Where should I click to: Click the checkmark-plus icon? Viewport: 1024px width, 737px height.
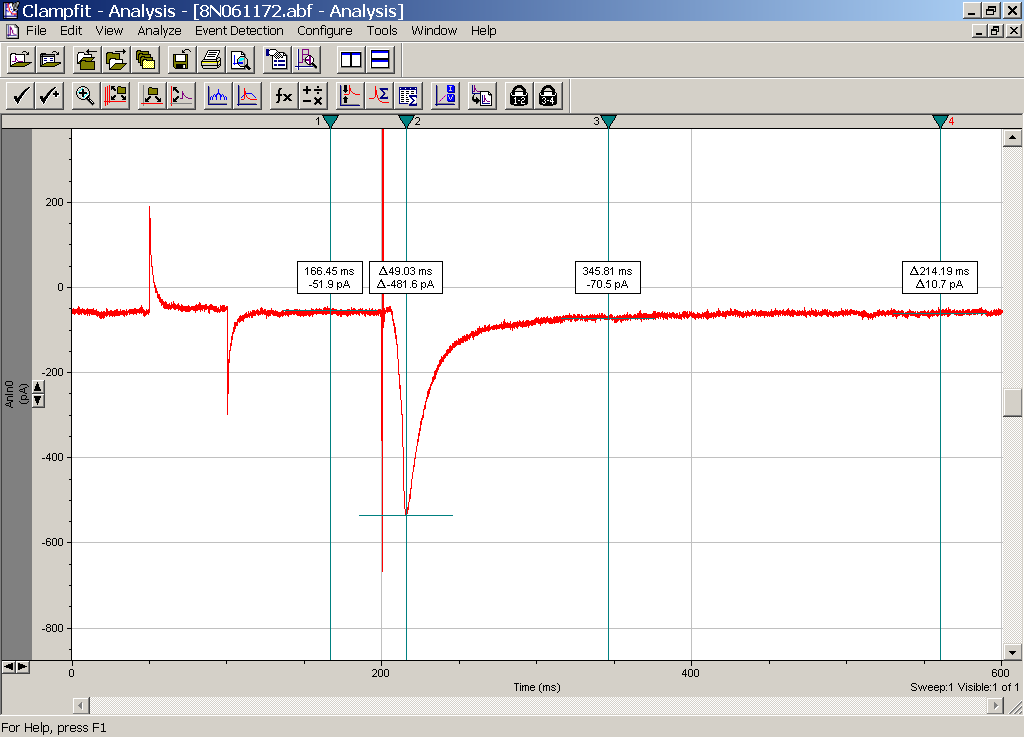pyautogui.click(x=50, y=96)
